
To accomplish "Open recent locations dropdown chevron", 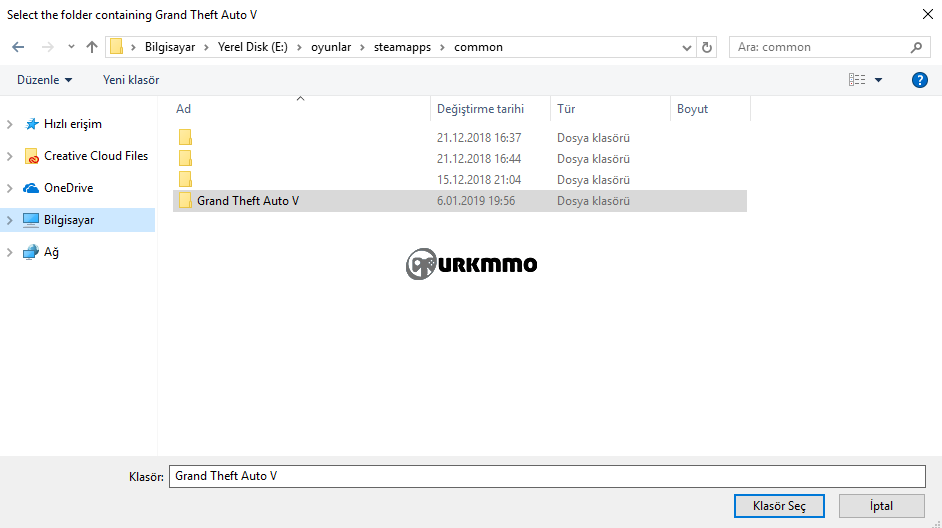I will pyautogui.click(x=71, y=47).
